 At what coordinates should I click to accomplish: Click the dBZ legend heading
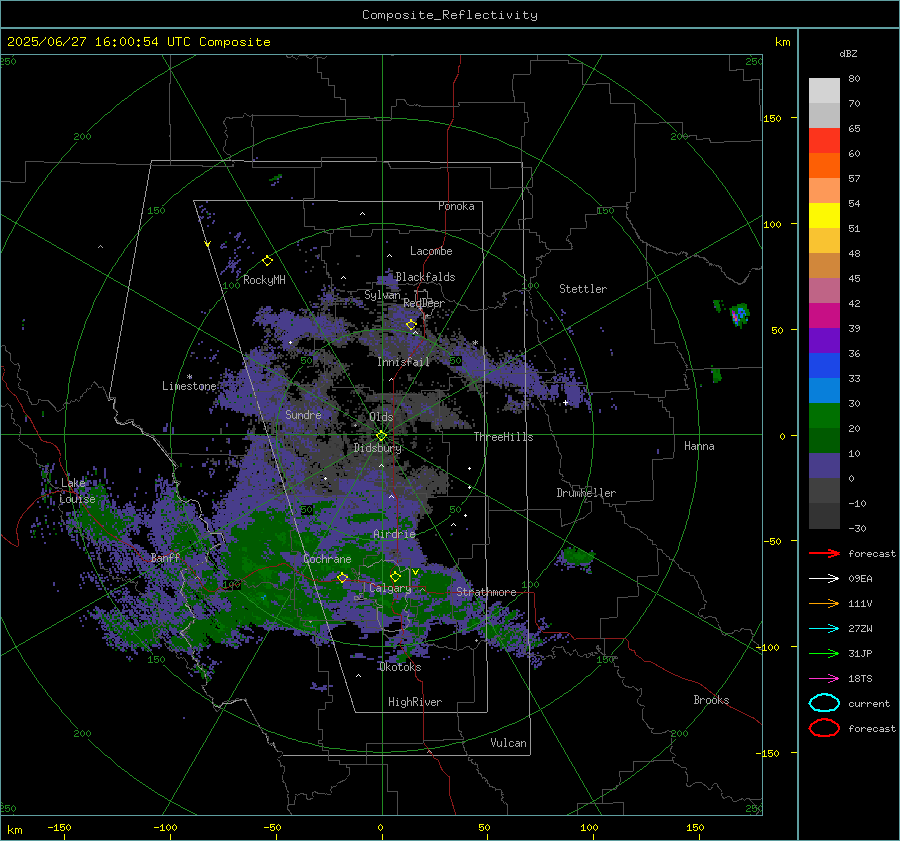point(848,53)
